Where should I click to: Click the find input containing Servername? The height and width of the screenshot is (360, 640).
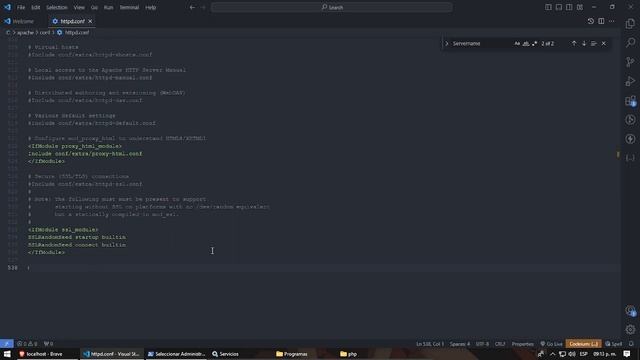tap(482, 43)
